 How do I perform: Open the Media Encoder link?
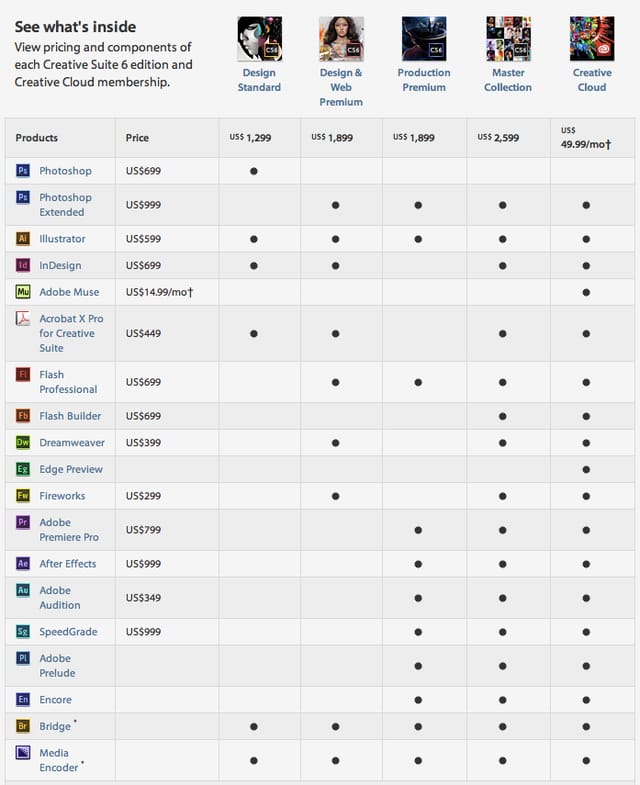click(x=59, y=760)
